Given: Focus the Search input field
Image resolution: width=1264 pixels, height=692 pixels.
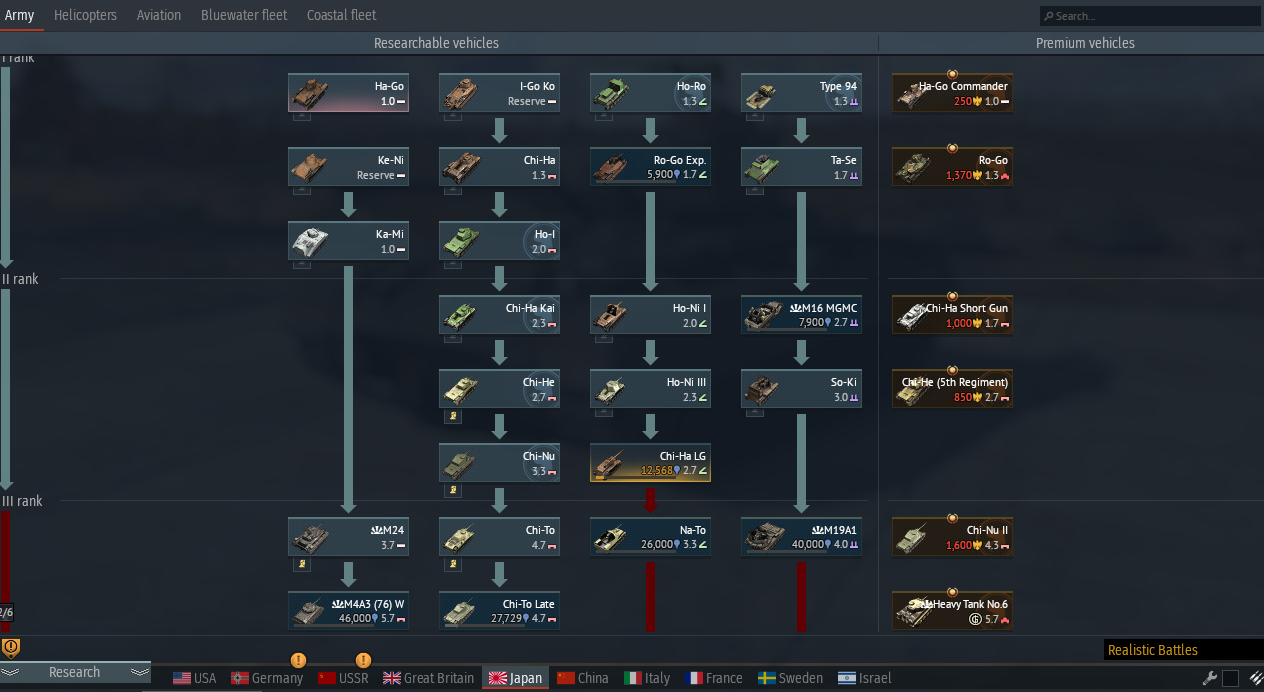Looking at the screenshot, I should (x=1150, y=16).
